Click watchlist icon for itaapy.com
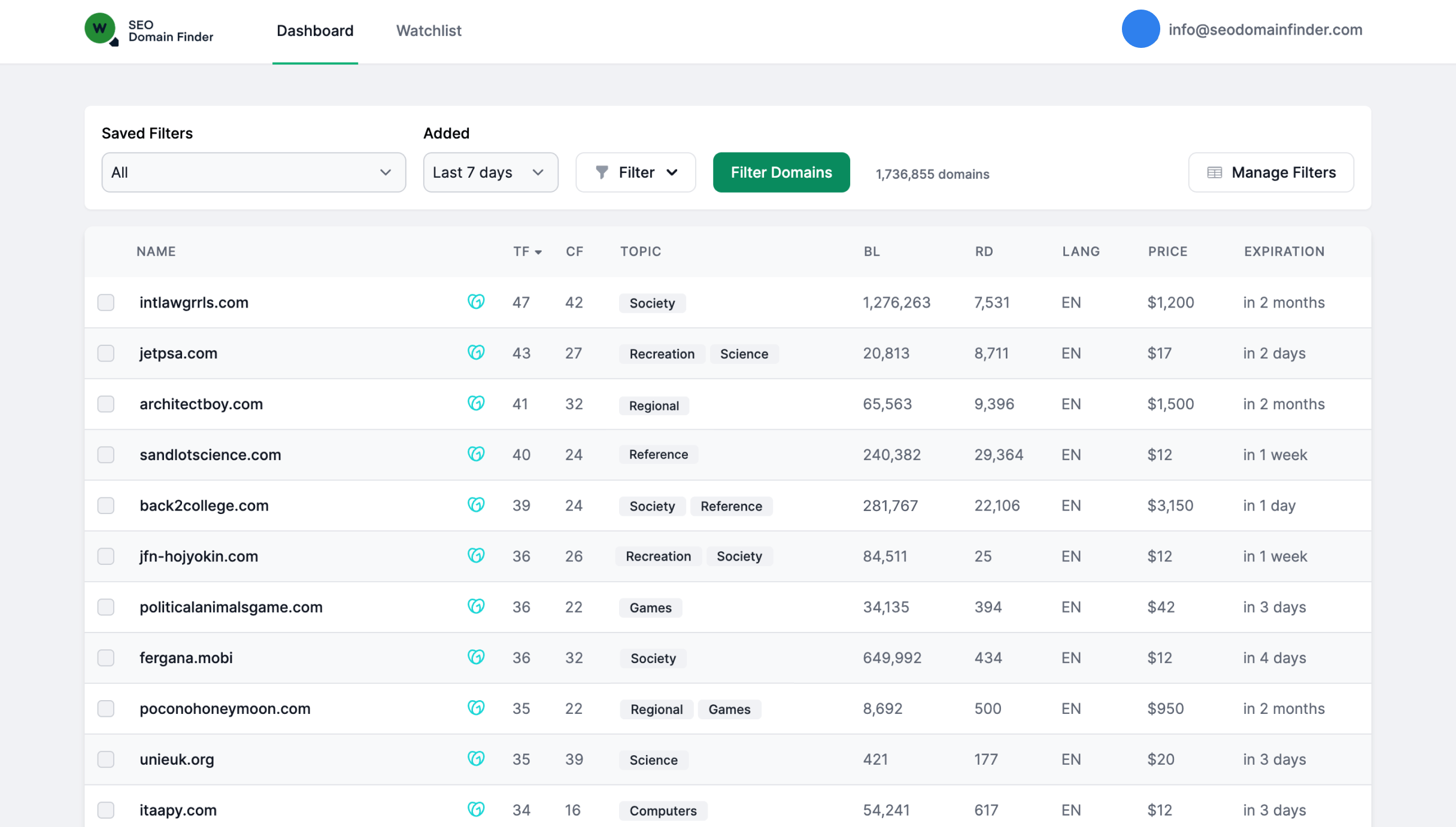Screen dimensions: 1456x827 click(x=476, y=810)
